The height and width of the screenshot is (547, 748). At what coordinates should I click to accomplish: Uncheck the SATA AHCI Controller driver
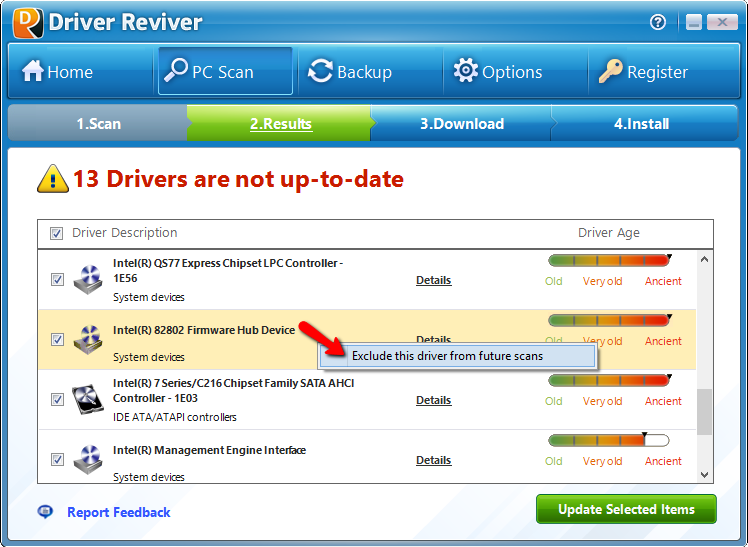[x=57, y=399]
